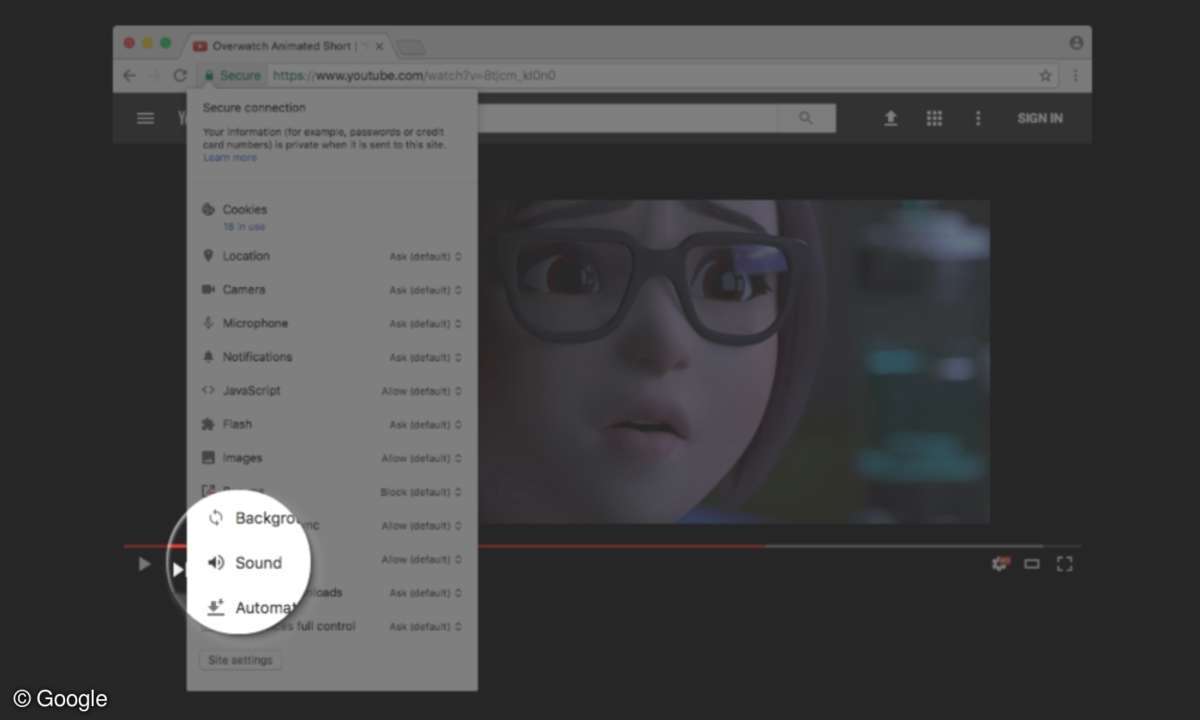Click the YouTube upload arrow icon
The width and height of the screenshot is (1200, 720).
[890, 118]
